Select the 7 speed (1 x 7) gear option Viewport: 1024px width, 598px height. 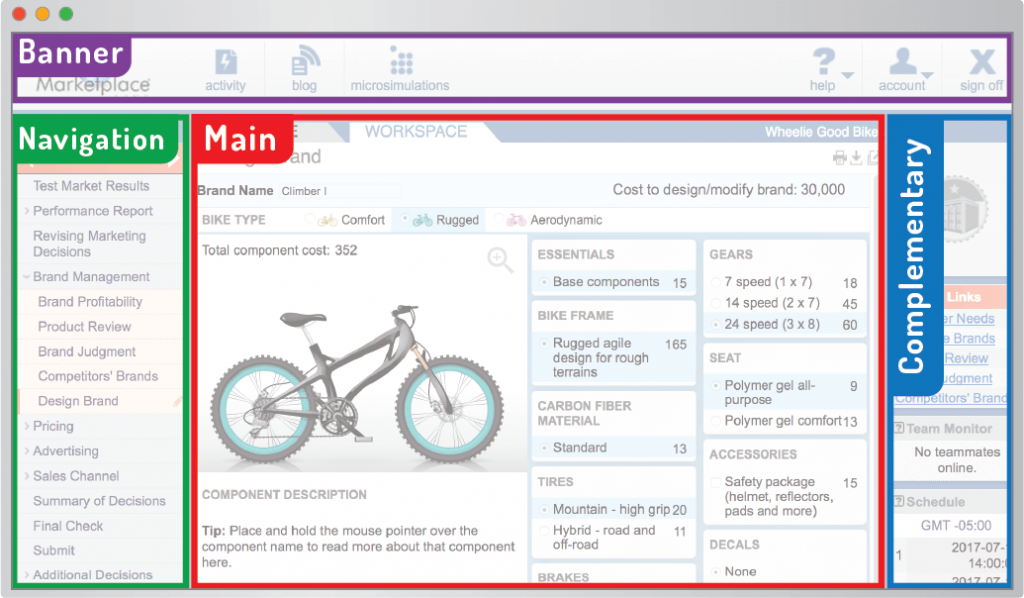[x=716, y=282]
